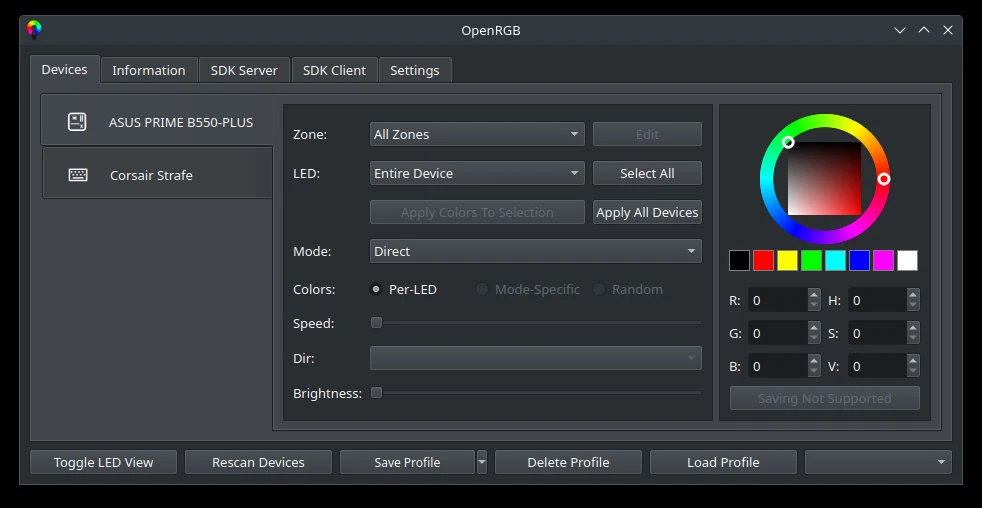Select the Per-LED colors radio button
This screenshot has width=982, height=508.
point(376,289)
